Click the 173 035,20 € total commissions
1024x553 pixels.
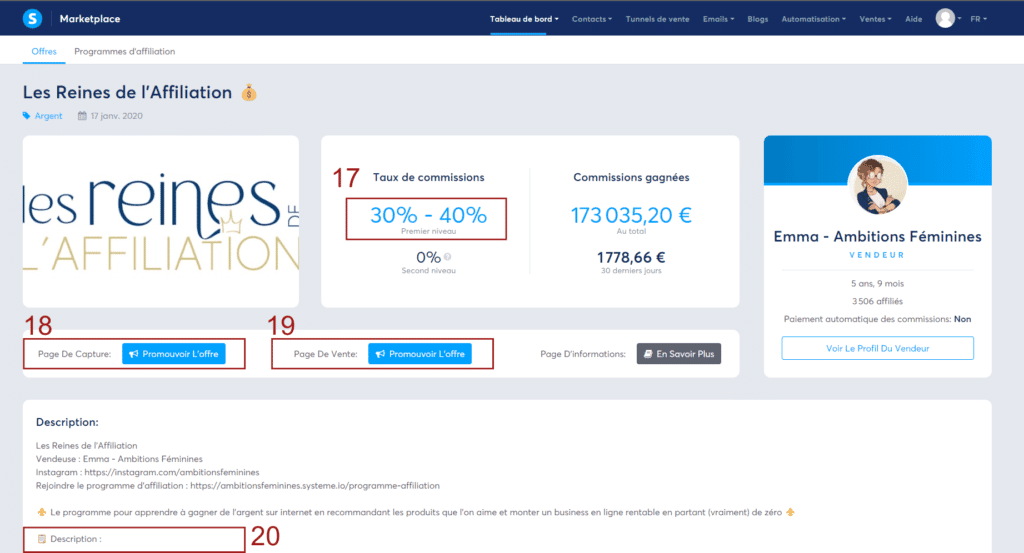click(x=631, y=215)
